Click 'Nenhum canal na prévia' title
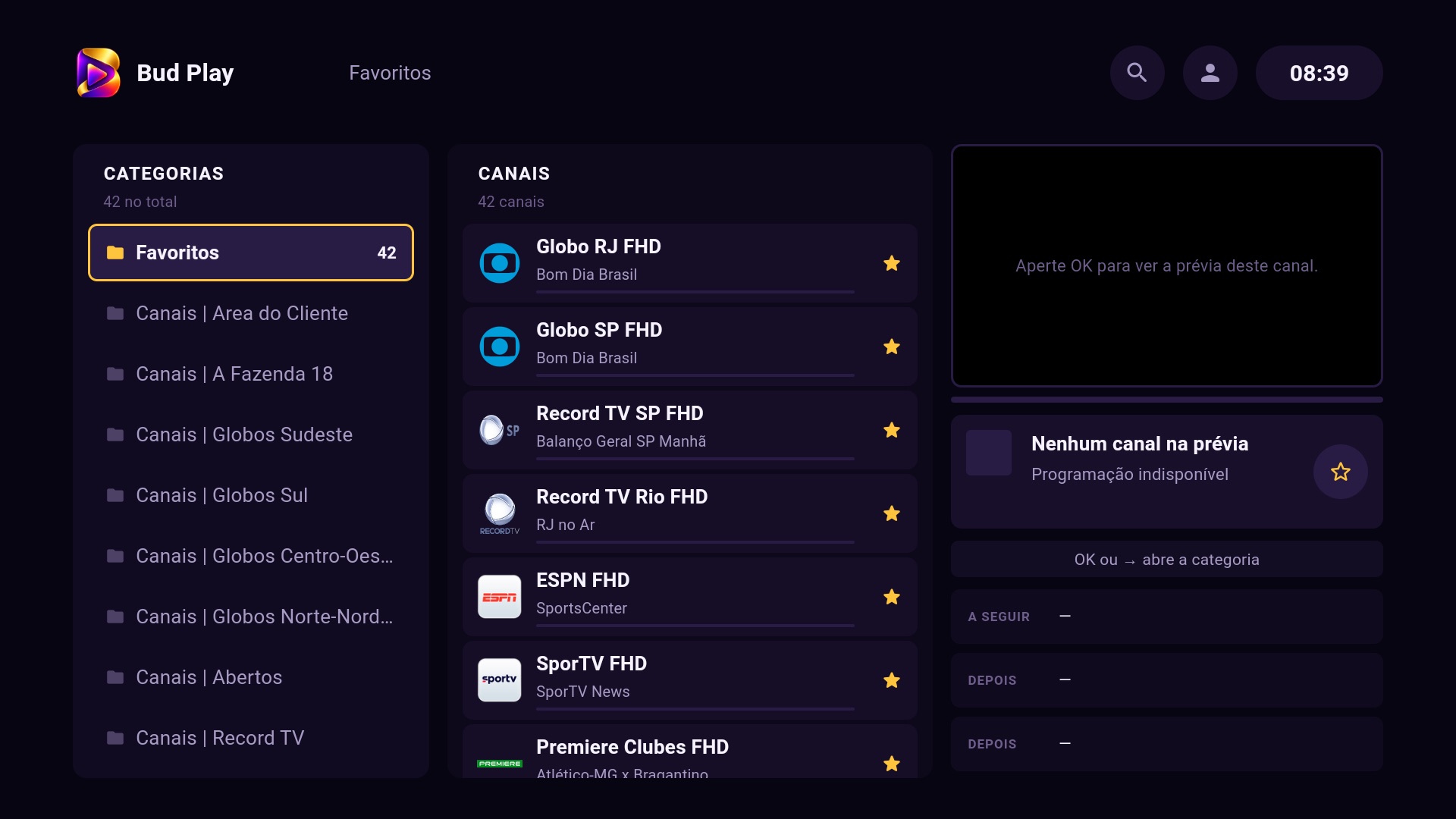Image resolution: width=1456 pixels, height=819 pixels. point(1140,444)
